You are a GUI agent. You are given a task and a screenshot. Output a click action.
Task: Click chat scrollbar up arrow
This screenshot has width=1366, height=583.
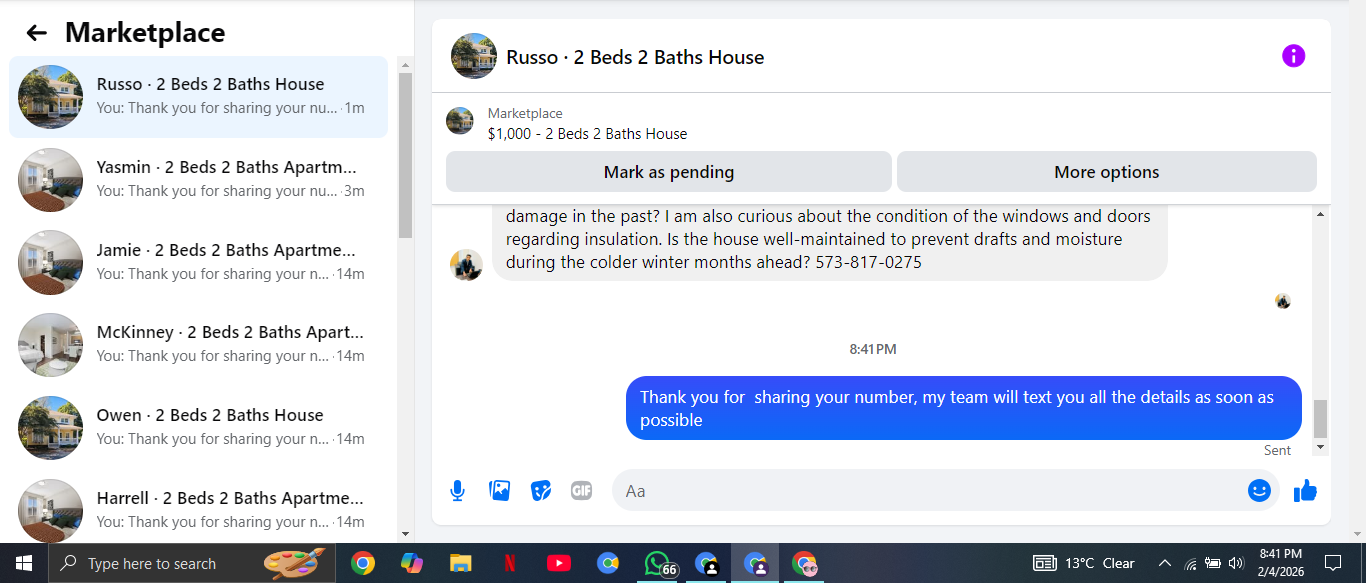click(1320, 214)
